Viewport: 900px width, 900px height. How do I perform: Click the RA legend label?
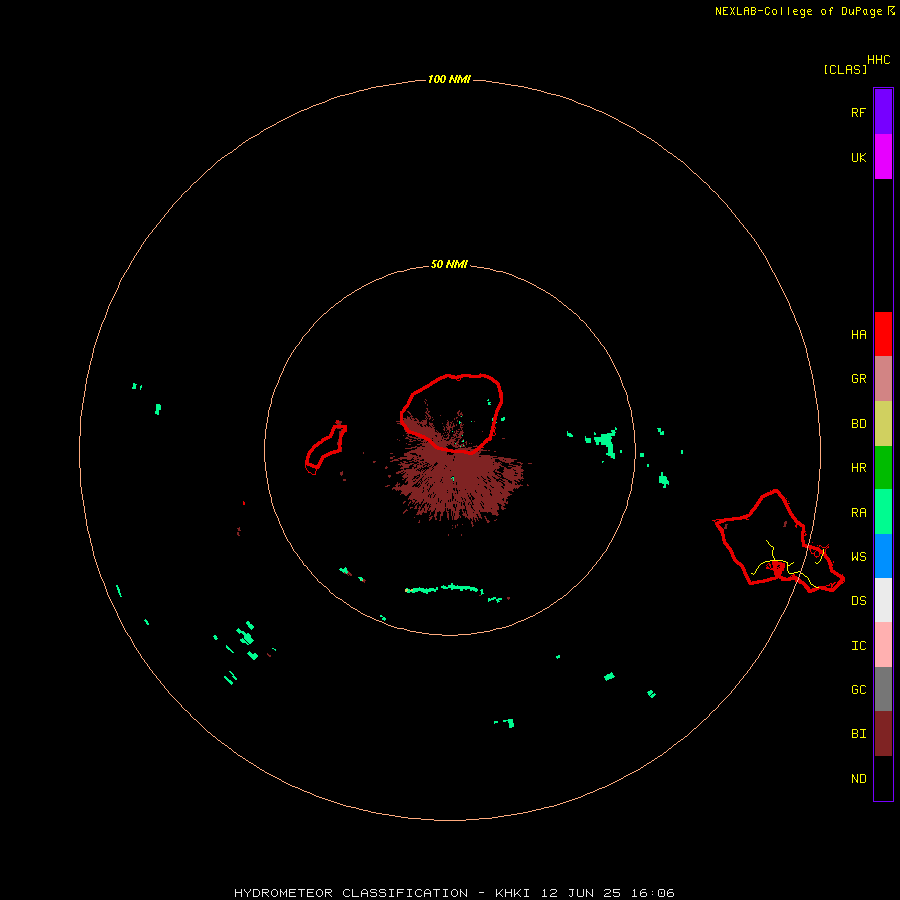(858, 512)
